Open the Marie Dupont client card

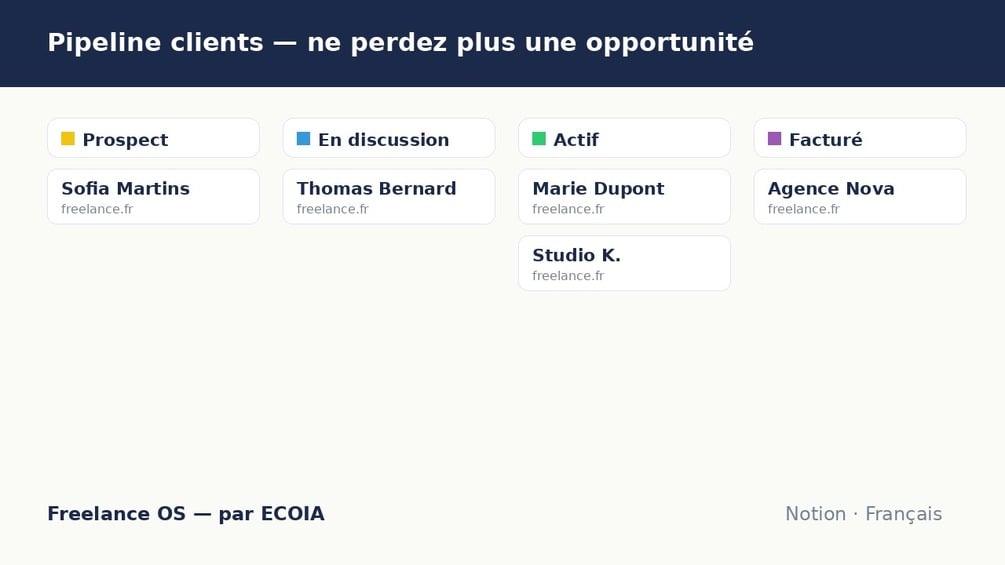(x=624, y=197)
